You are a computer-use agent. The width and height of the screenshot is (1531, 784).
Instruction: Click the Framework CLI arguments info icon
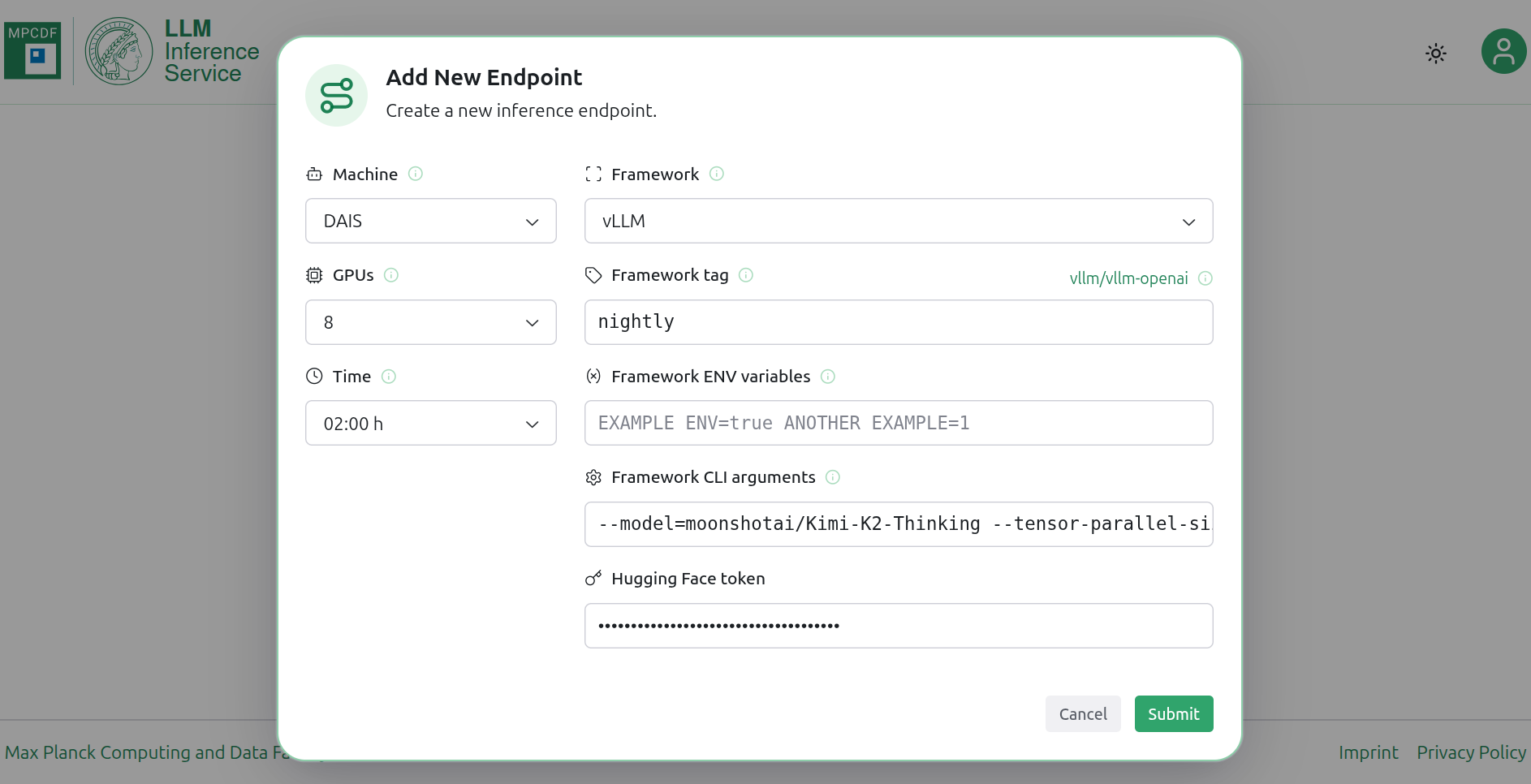833,477
